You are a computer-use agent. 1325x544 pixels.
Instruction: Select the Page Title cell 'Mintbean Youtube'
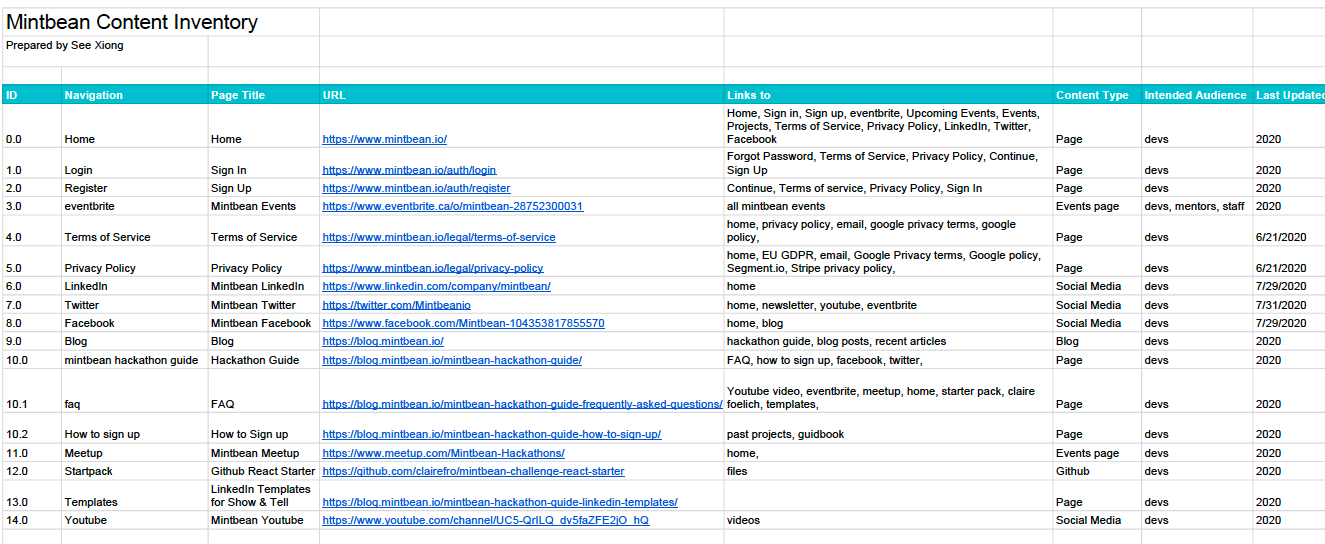264,521
